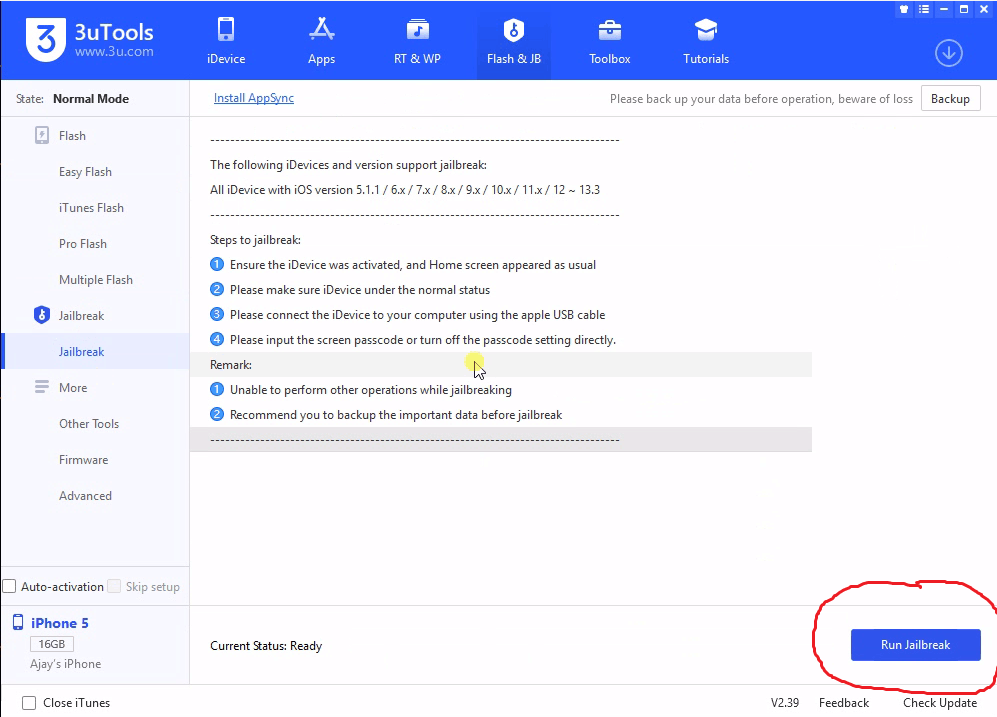Select the highlighted Jailbreak sub-item

click(97, 352)
